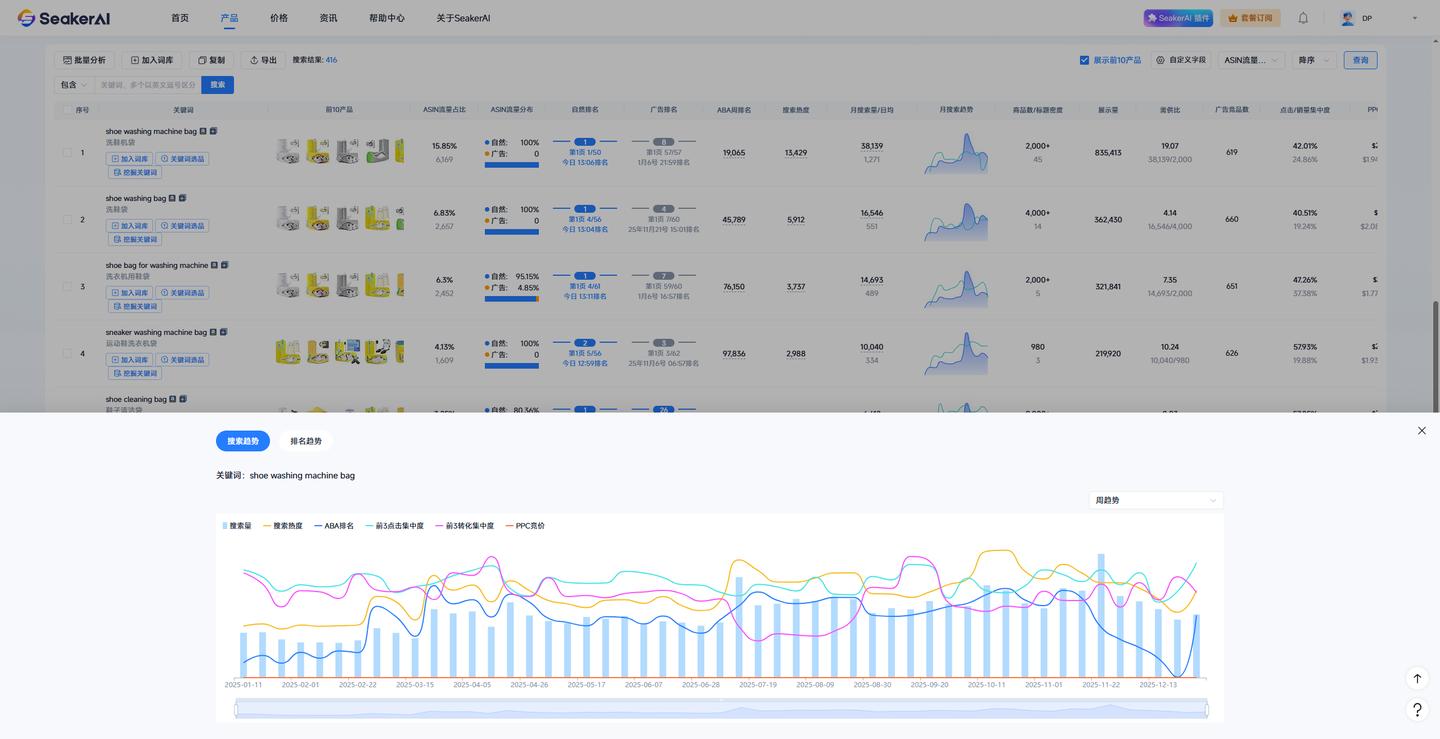Open the 周趋势 period dropdown
Screen dimensions: 1440x739
[x=1155, y=500]
